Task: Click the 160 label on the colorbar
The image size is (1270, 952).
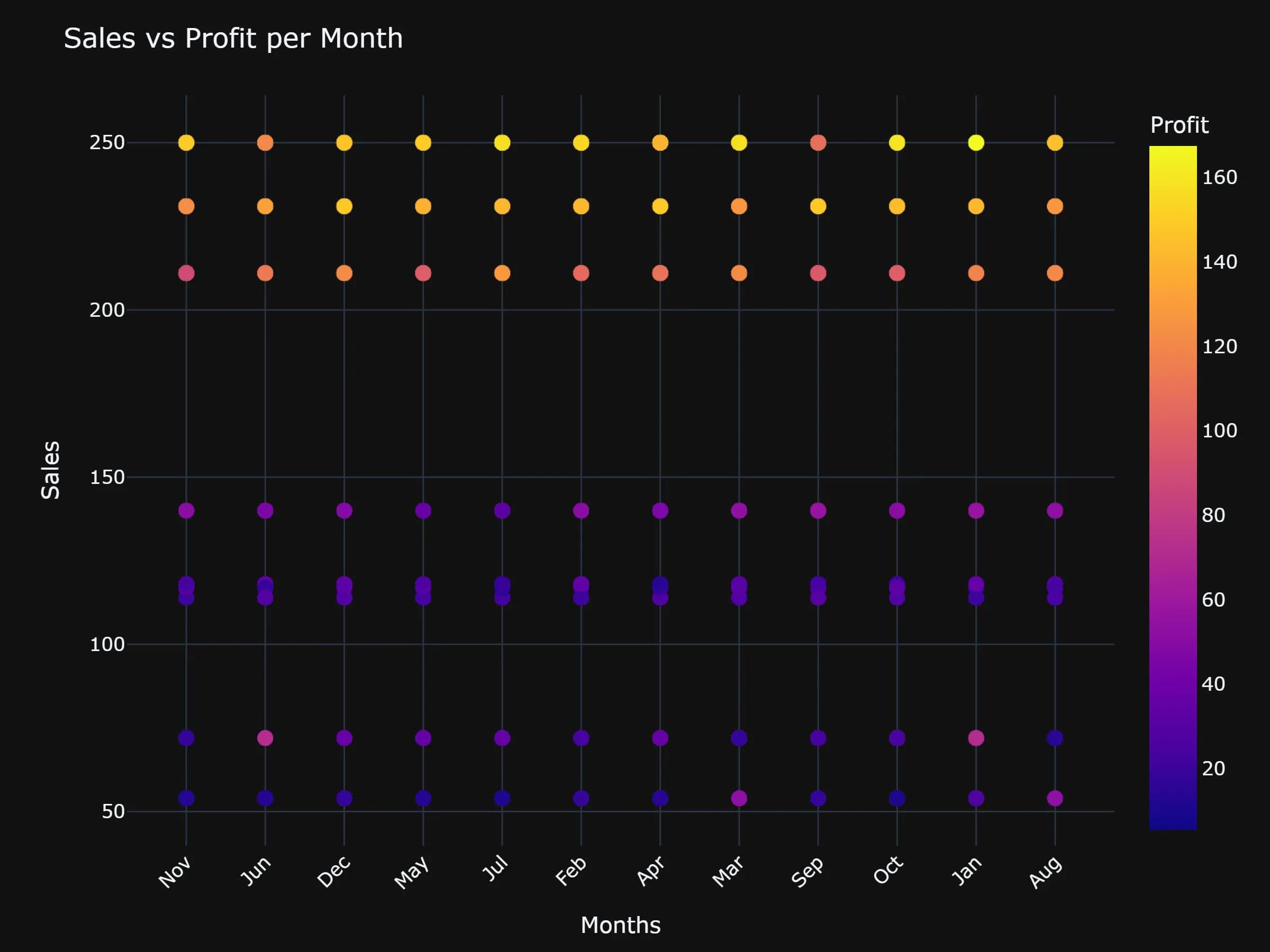Action: (1220, 177)
